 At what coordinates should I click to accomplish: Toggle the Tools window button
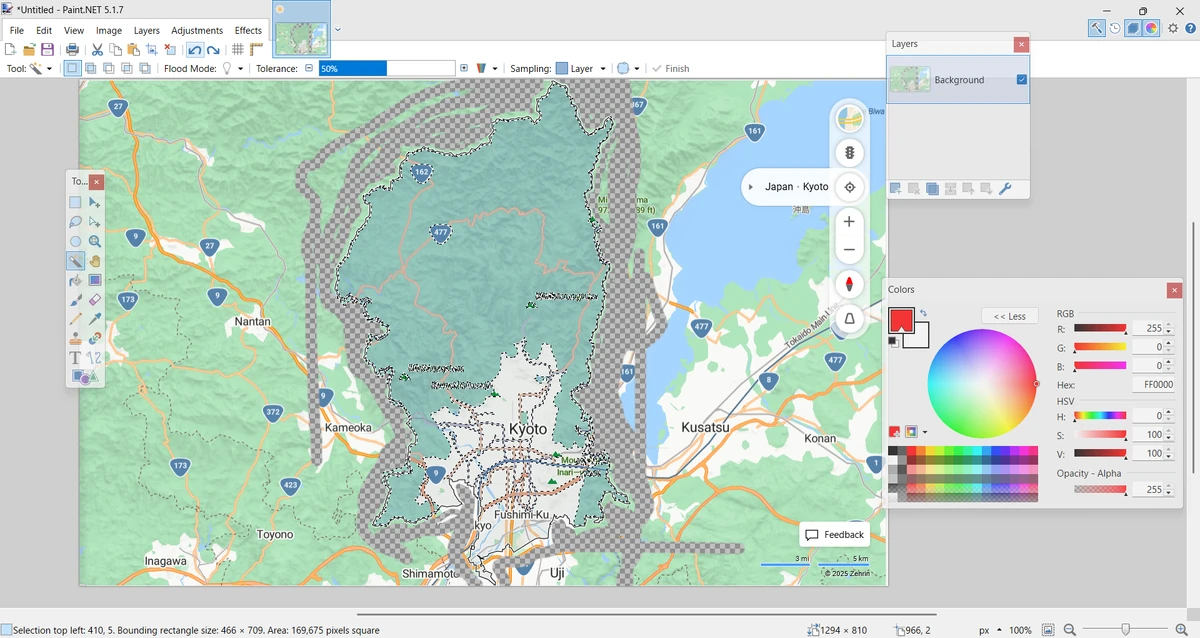click(x=1096, y=28)
